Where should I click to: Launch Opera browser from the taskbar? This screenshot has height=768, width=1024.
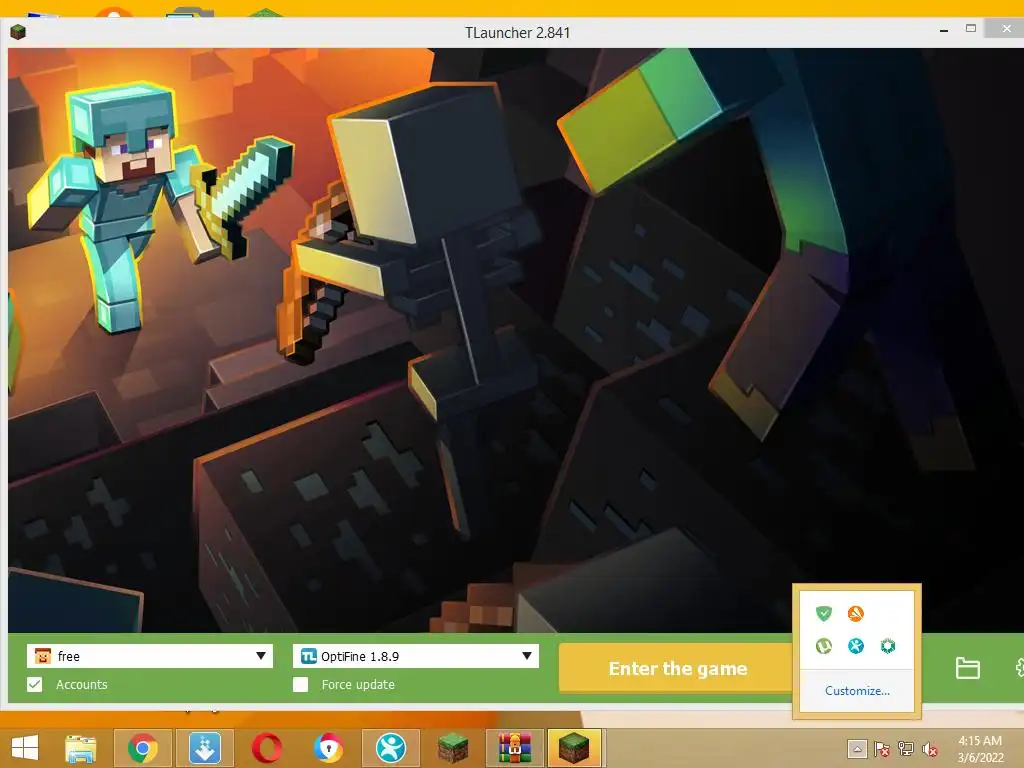click(x=266, y=748)
